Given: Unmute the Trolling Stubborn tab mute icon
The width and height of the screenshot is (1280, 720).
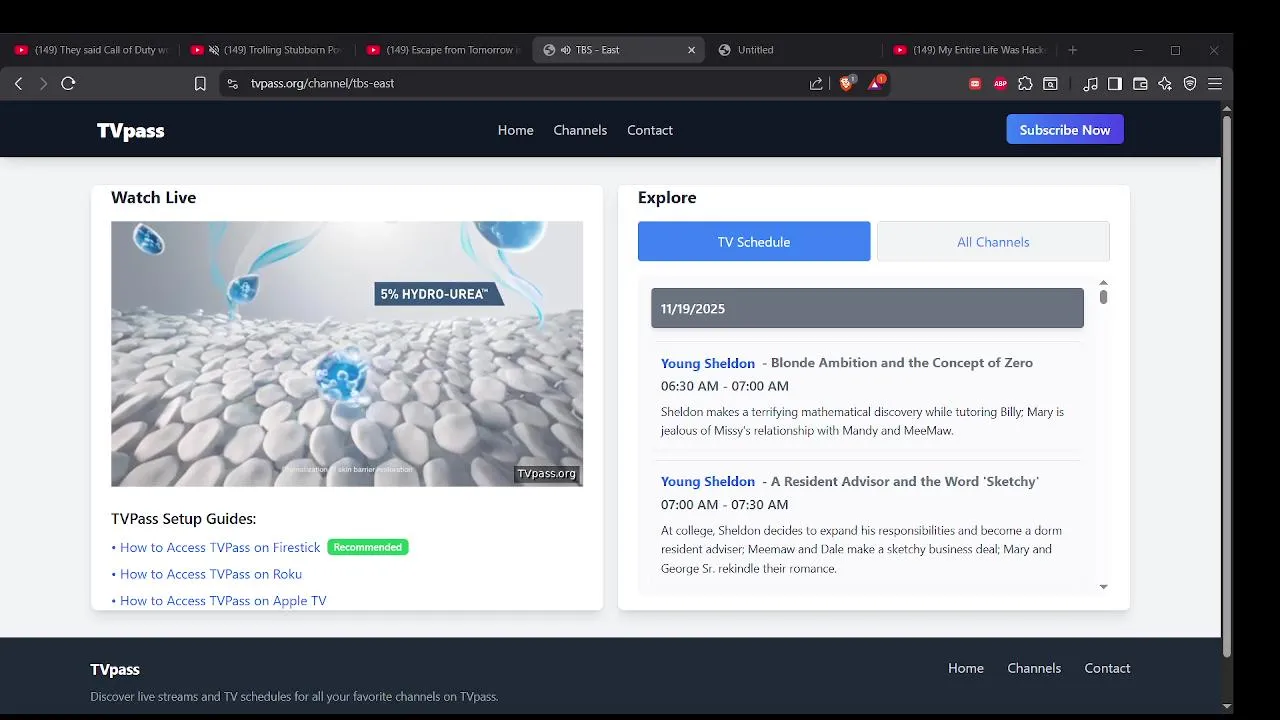Looking at the screenshot, I should (213, 50).
